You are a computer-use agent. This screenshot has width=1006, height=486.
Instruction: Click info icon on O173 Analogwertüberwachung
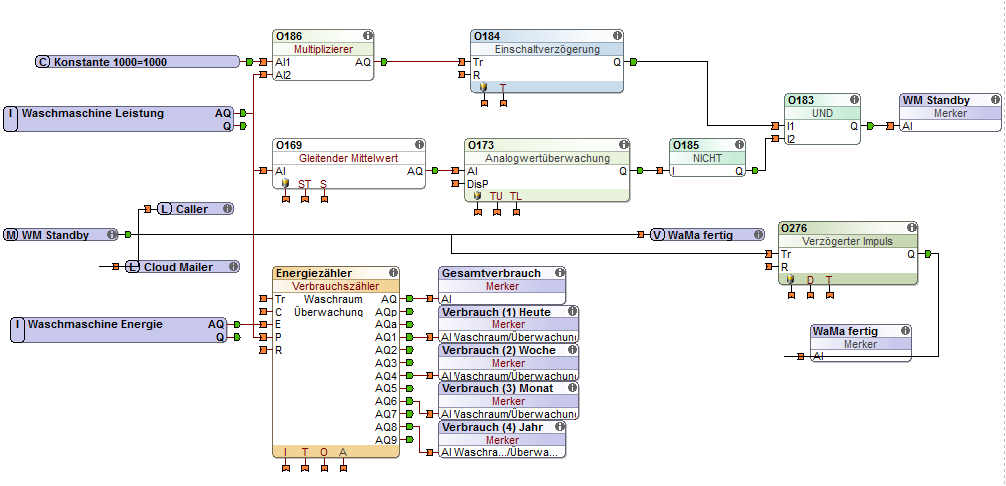(x=624, y=145)
